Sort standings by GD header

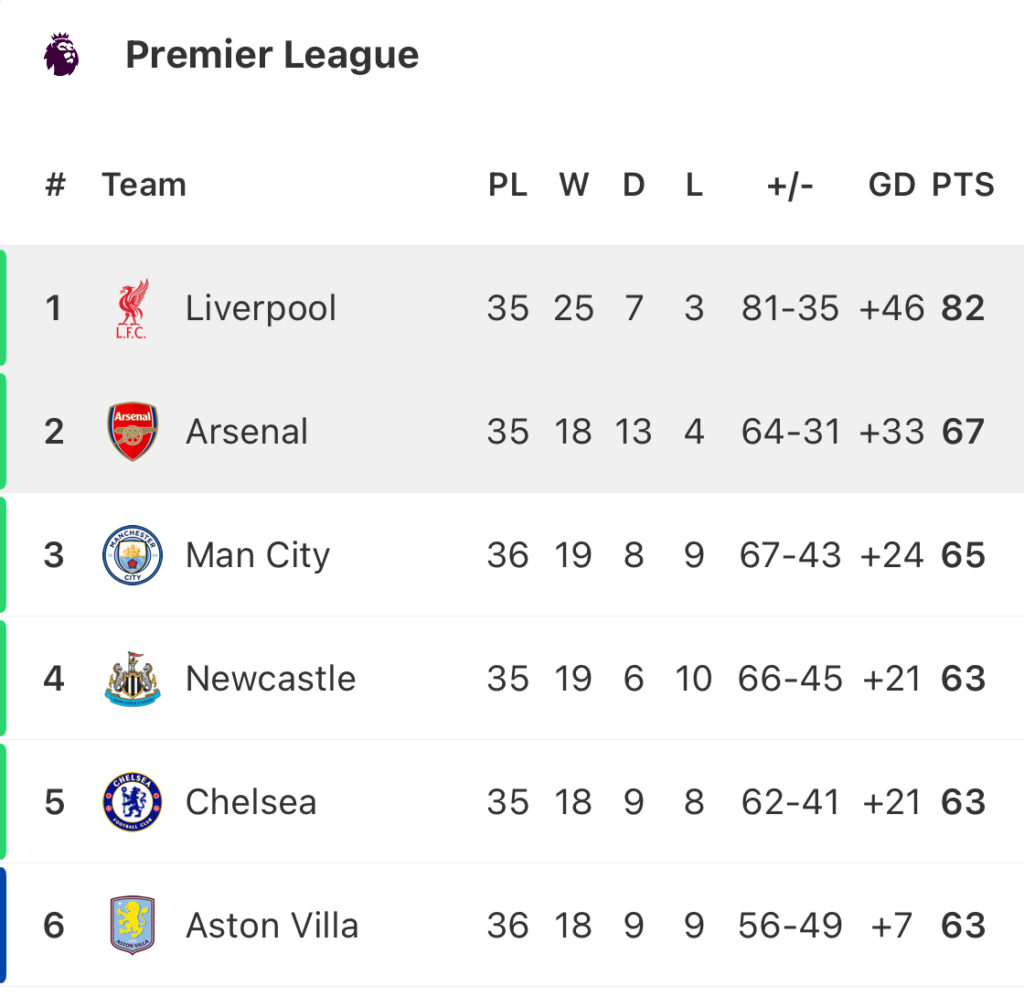click(891, 185)
